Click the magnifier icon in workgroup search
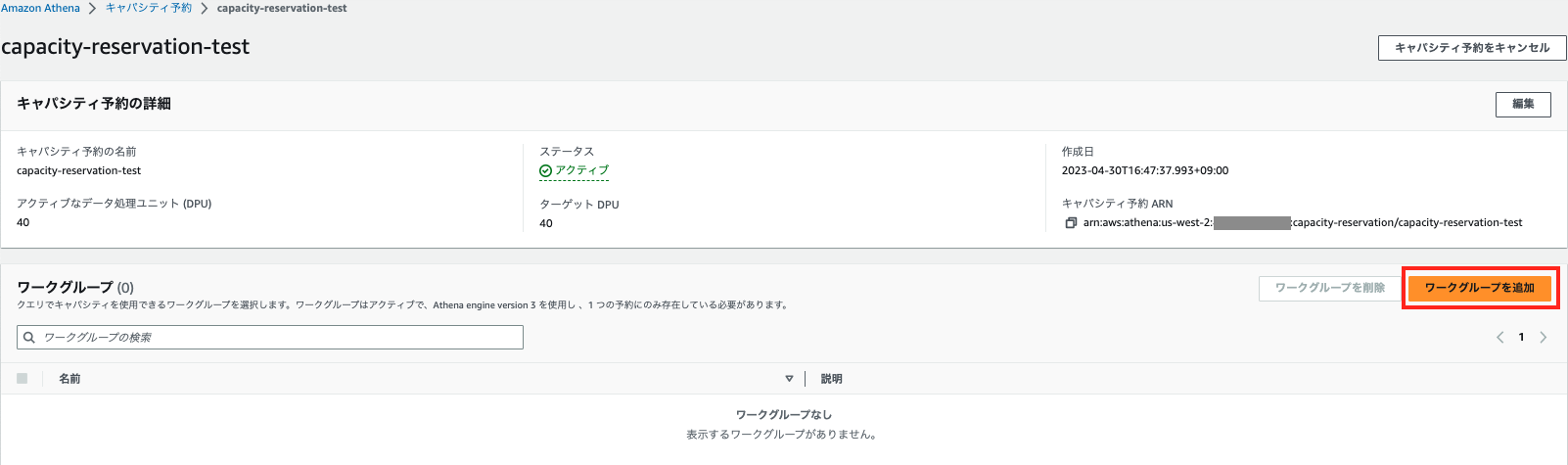Image resolution: width=1568 pixels, height=465 pixels. click(29, 338)
